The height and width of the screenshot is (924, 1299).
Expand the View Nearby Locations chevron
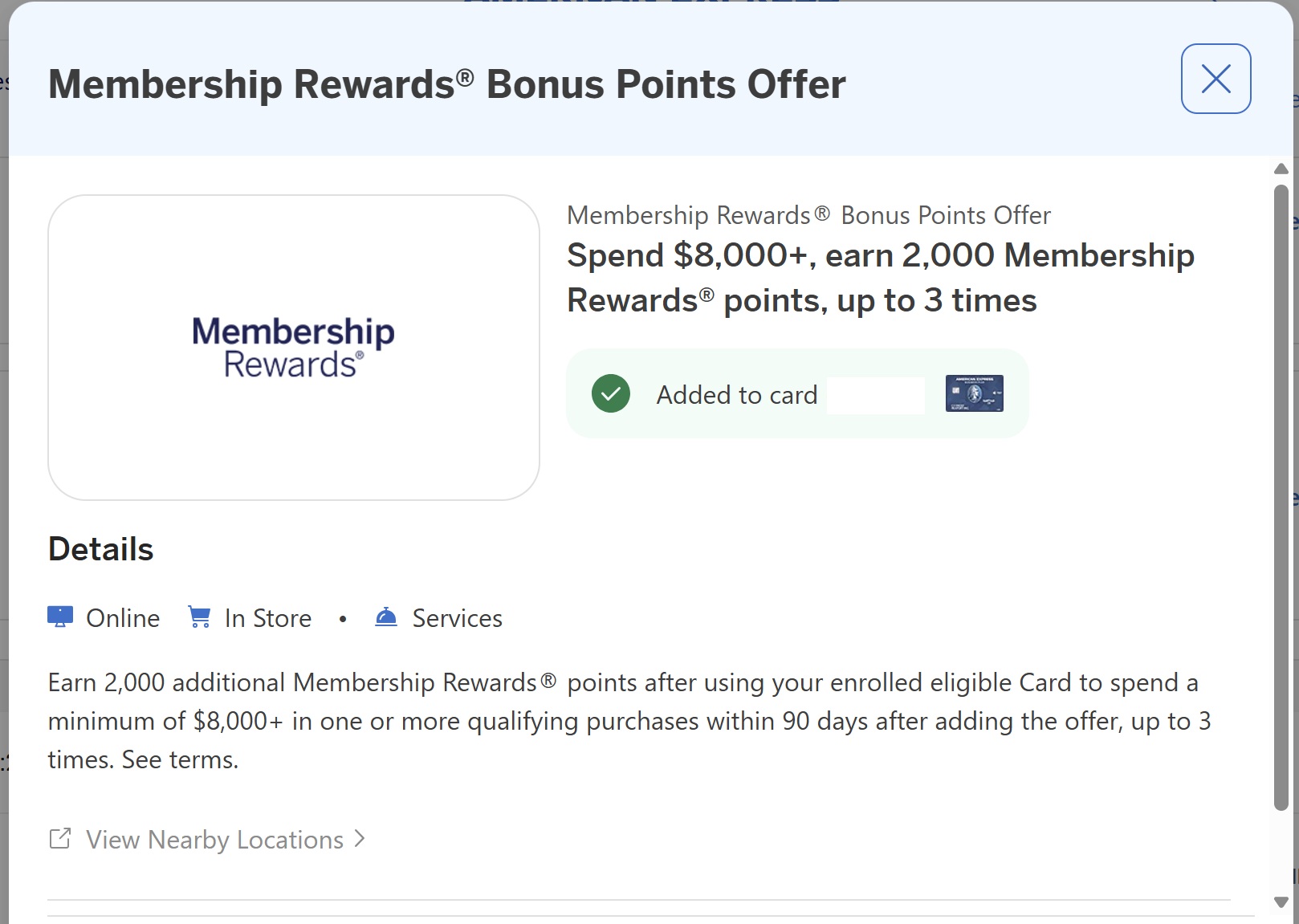(360, 839)
